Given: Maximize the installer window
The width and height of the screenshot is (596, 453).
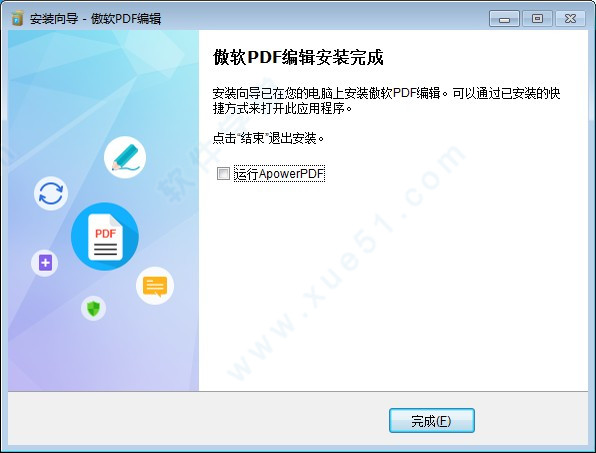Looking at the screenshot, I should pos(537,19).
